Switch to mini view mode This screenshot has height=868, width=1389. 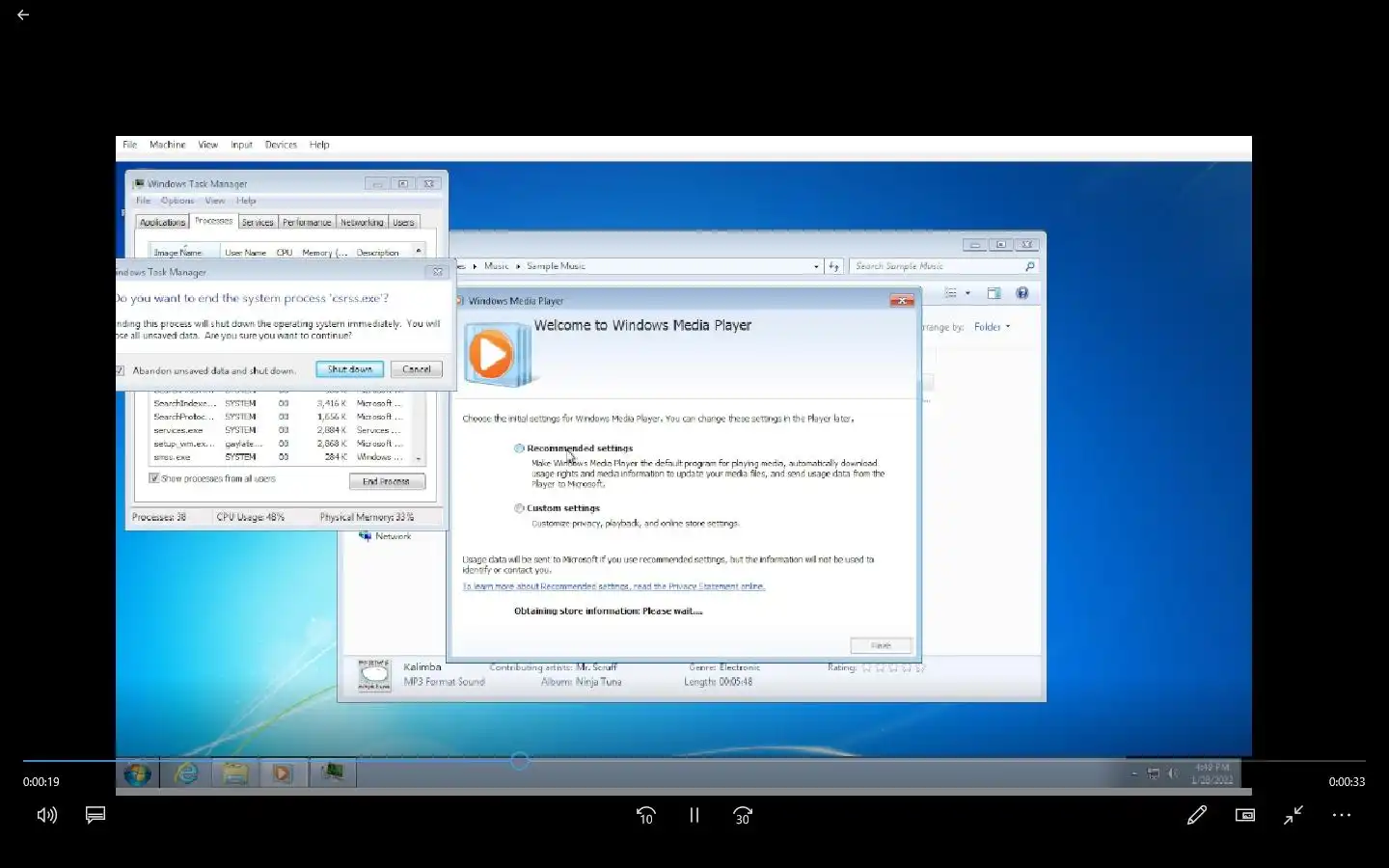pyautogui.click(x=1245, y=815)
